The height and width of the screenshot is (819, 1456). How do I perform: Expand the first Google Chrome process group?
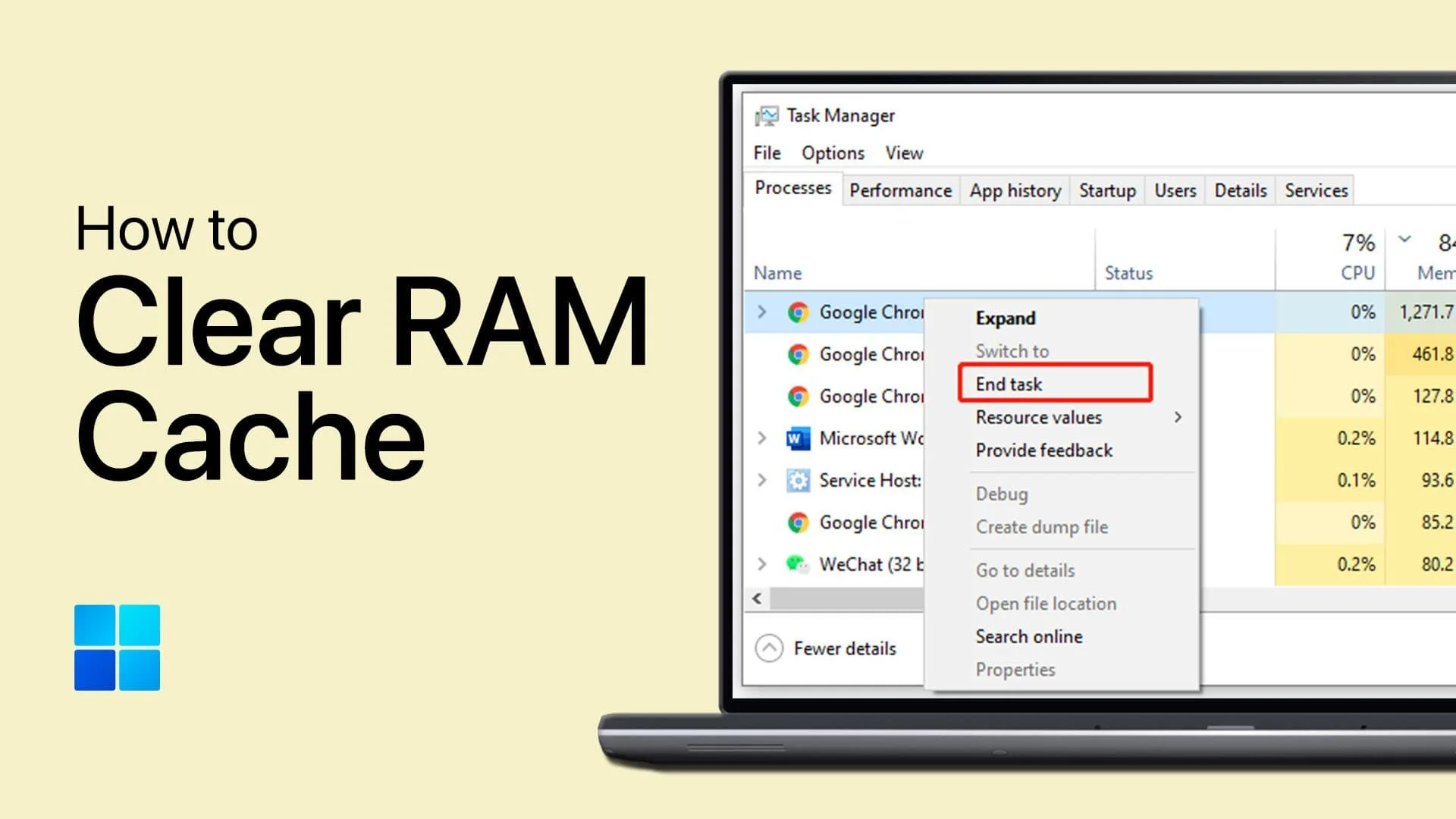[x=762, y=312]
